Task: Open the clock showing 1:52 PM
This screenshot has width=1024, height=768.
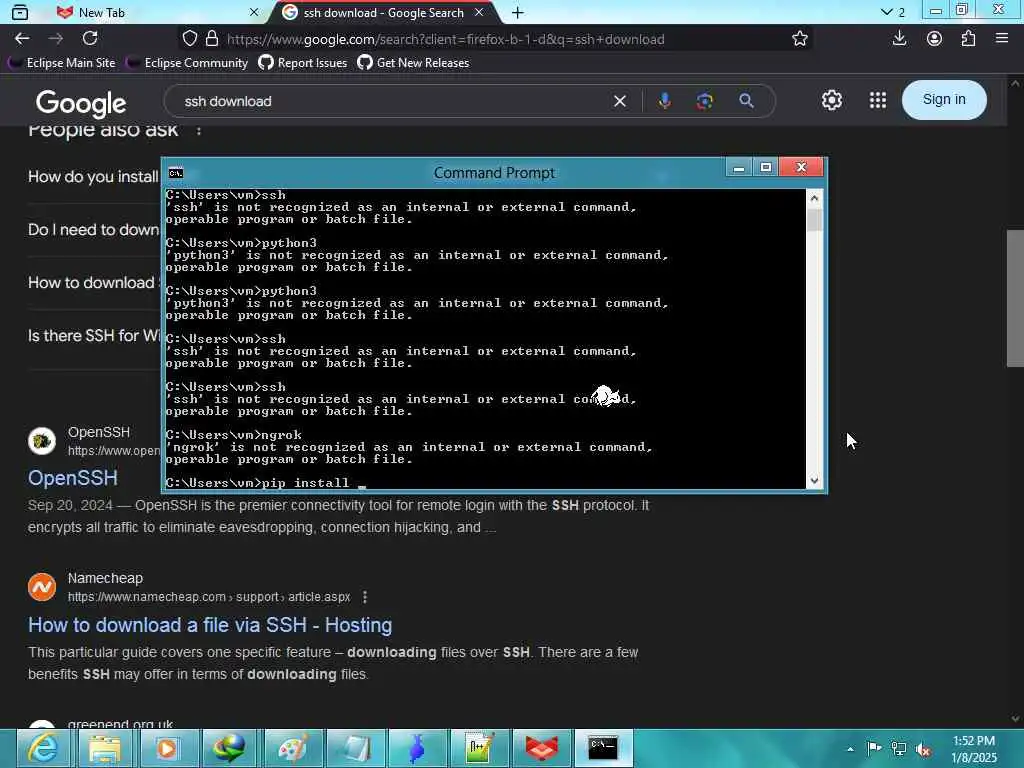Action: coord(974,748)
